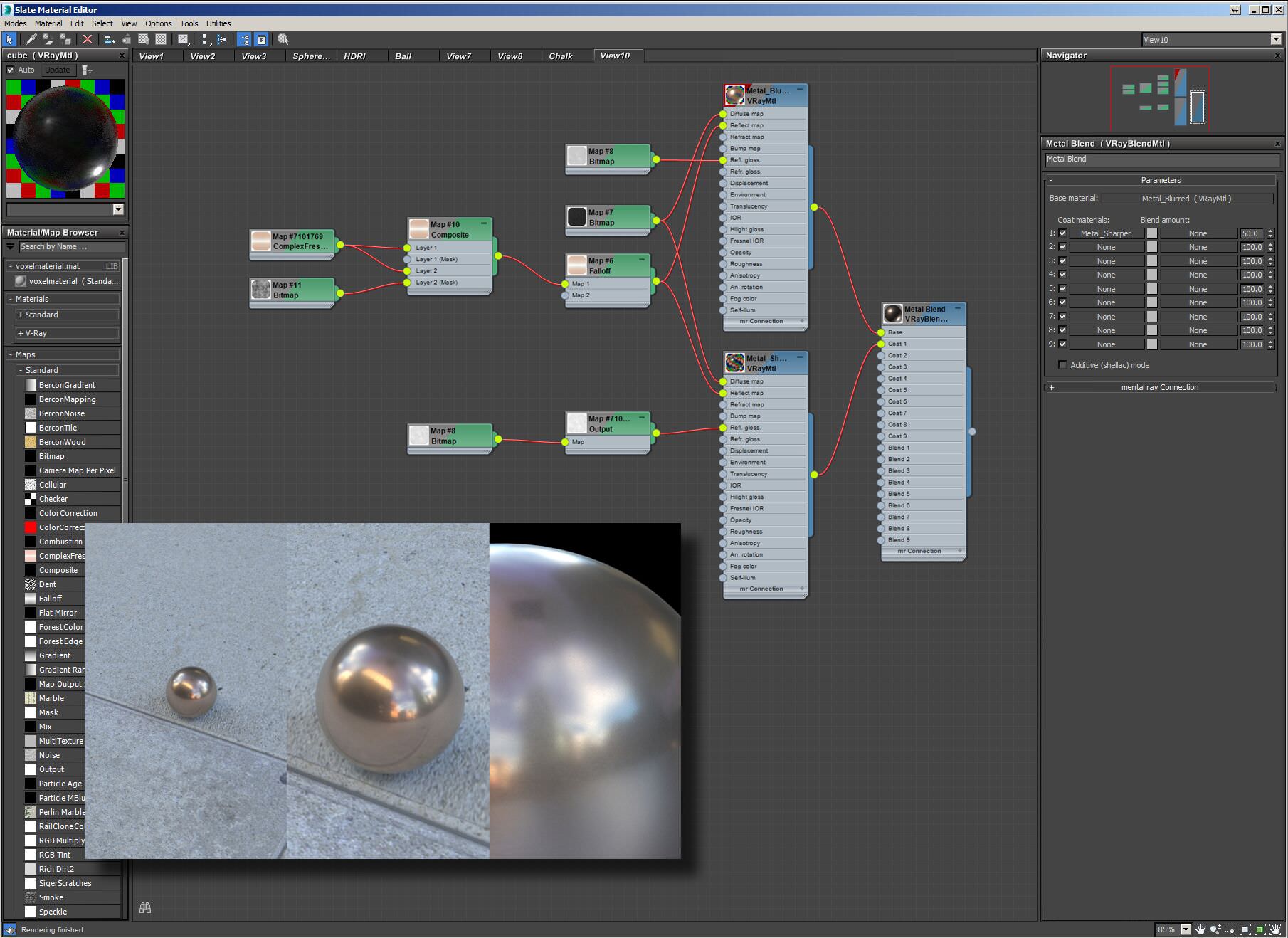Click Base material Metal_Blurred button

(x=1186, y=199)
